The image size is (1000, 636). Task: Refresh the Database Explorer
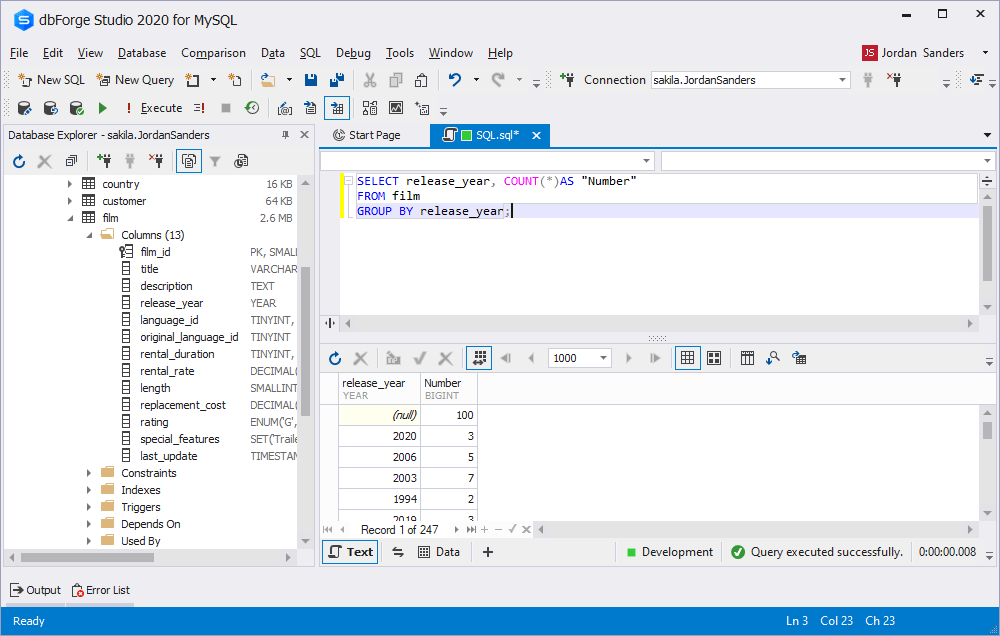(18, 160)
